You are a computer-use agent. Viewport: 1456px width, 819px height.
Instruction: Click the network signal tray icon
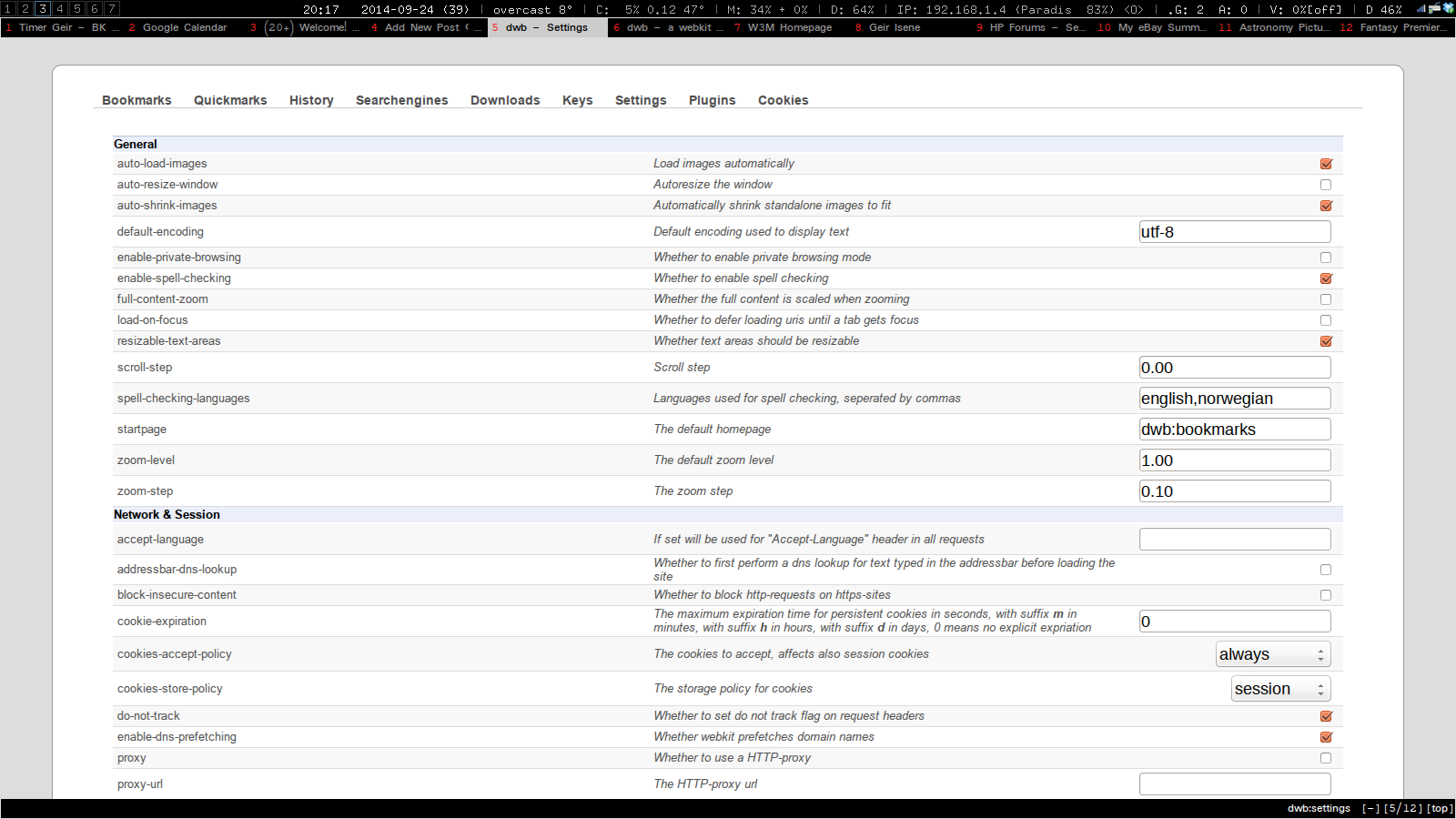pos(1421,8)
